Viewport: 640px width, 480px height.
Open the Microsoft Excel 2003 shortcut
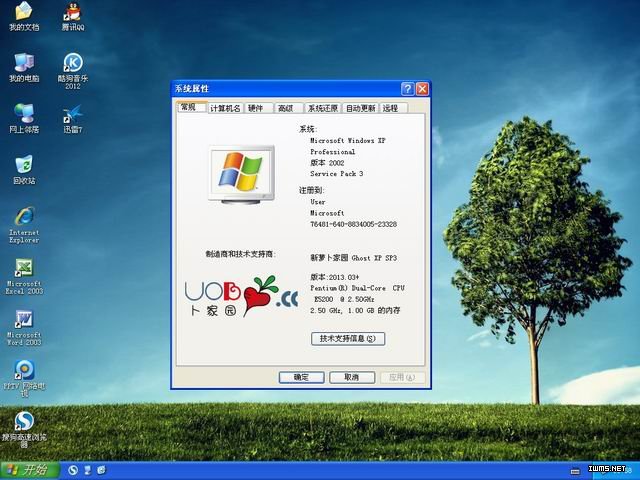[24, 276]
